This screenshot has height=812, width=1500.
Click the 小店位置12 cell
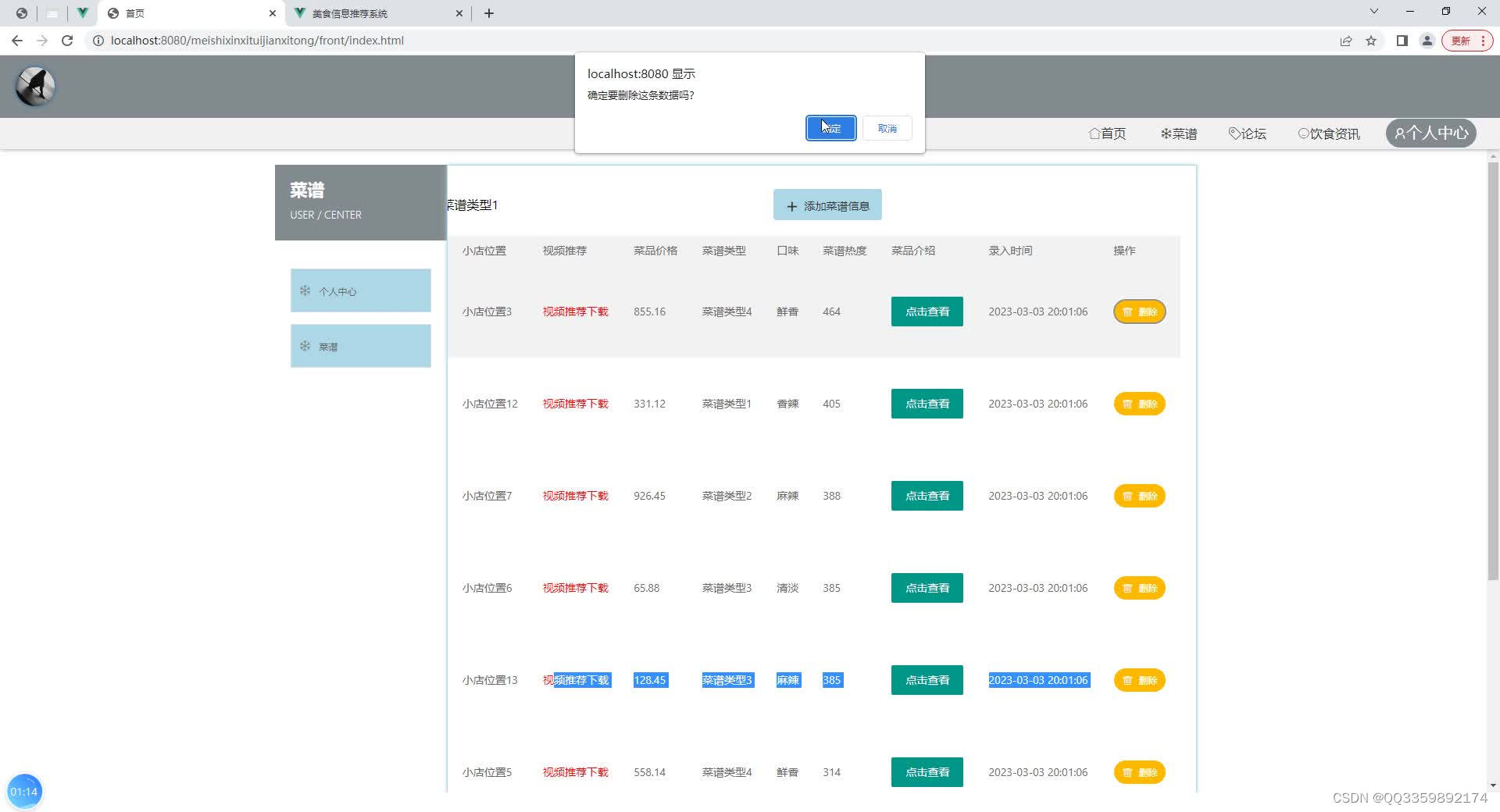(x=490, y=404)
